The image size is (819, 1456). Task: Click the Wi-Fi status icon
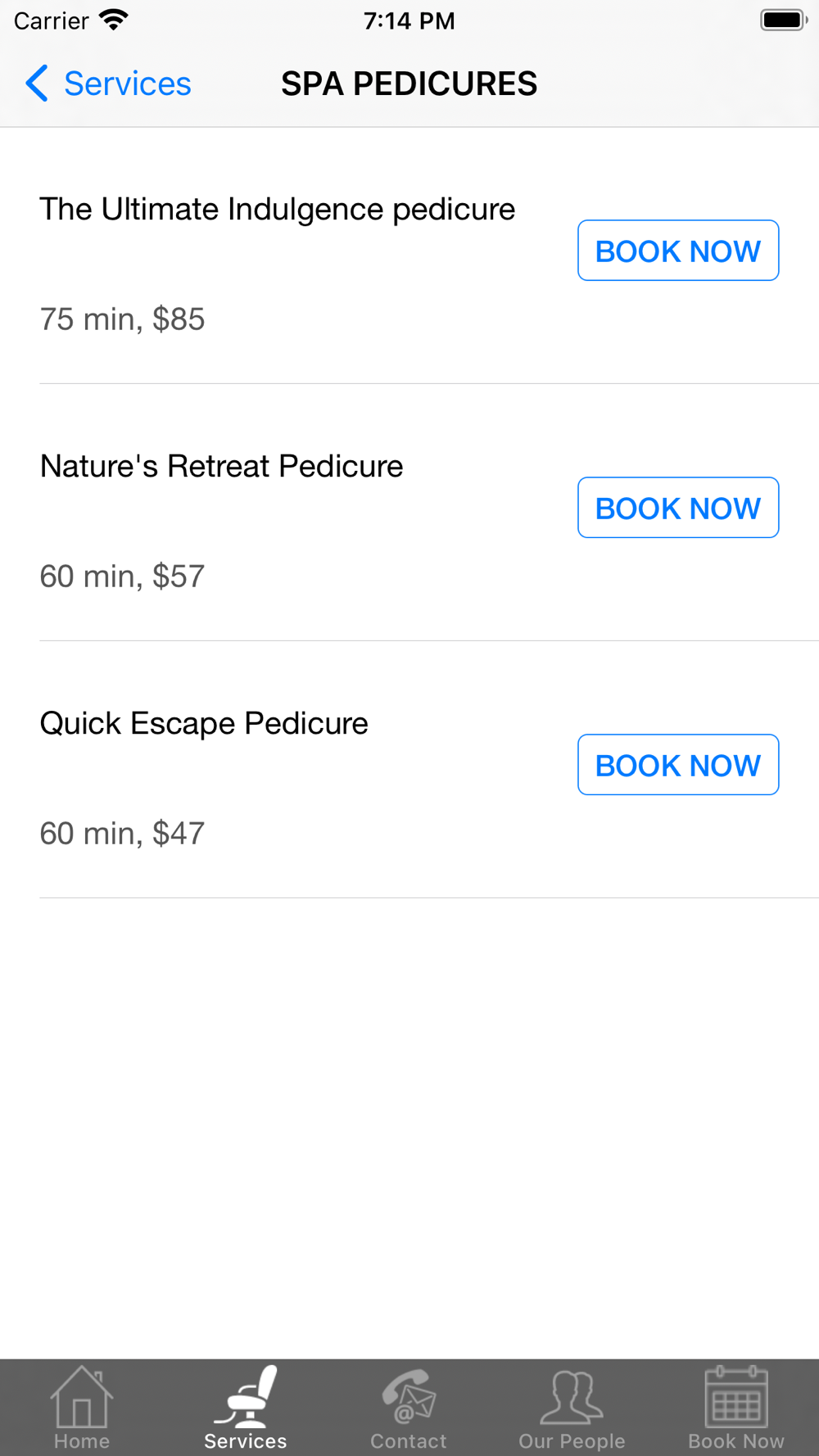click(113, 20)
